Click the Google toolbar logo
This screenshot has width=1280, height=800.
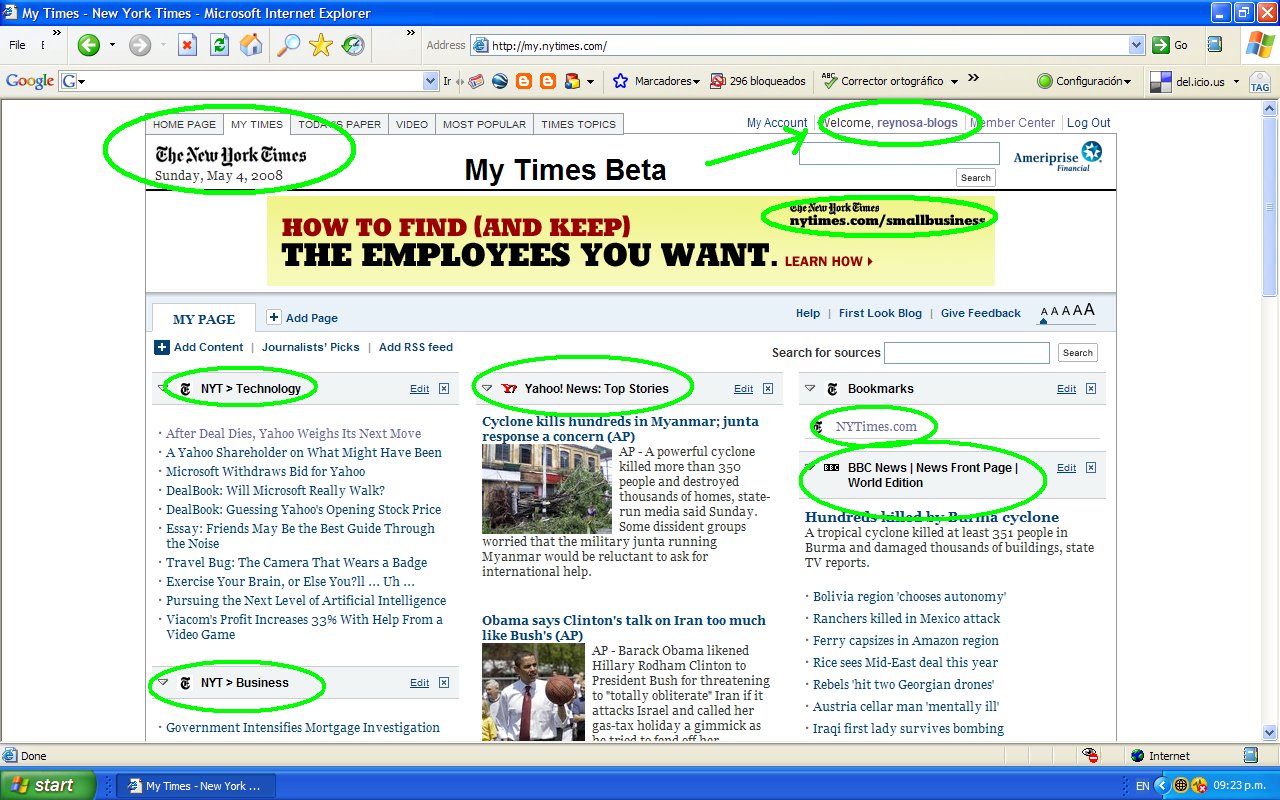[x=29, y=81]
